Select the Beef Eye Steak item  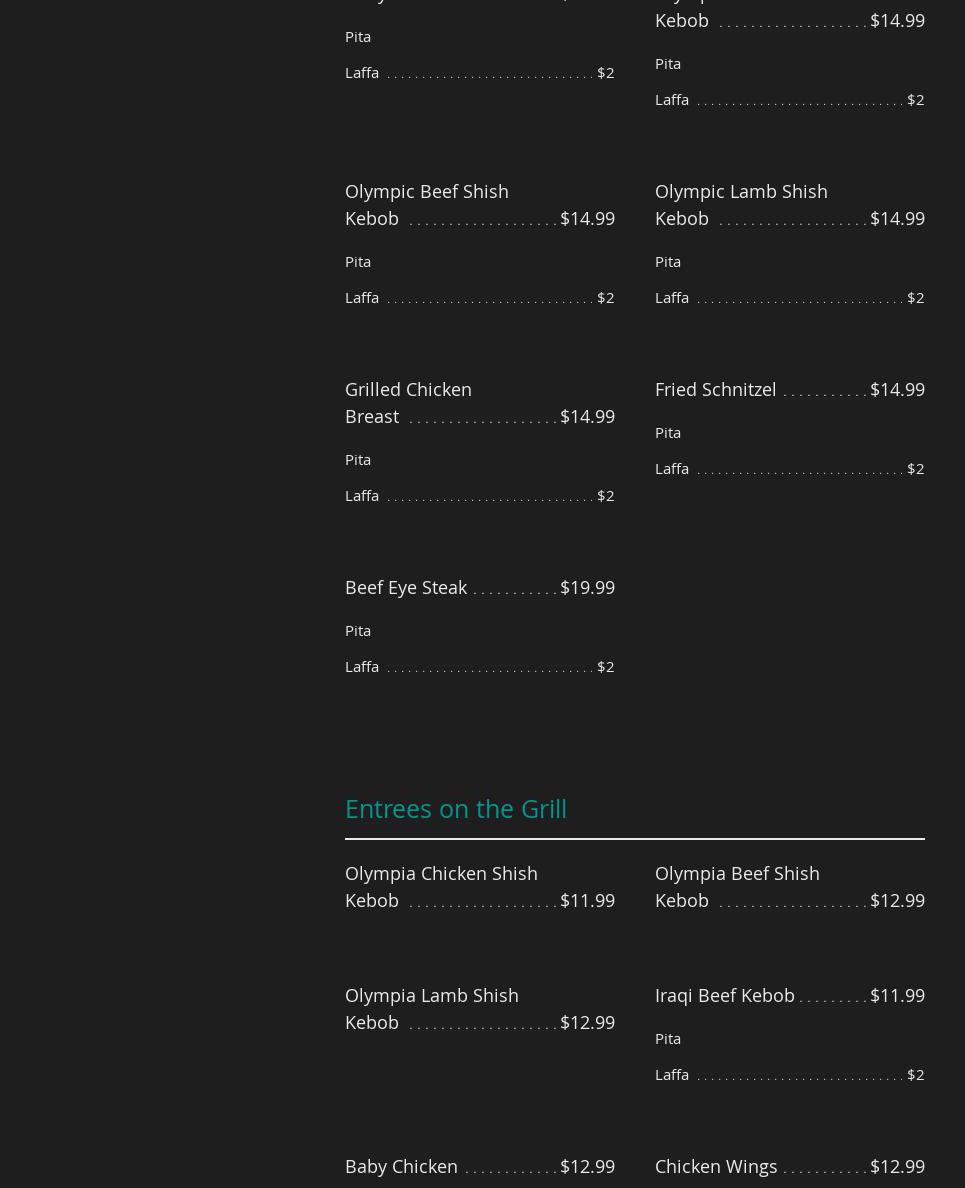pos(406,587)
